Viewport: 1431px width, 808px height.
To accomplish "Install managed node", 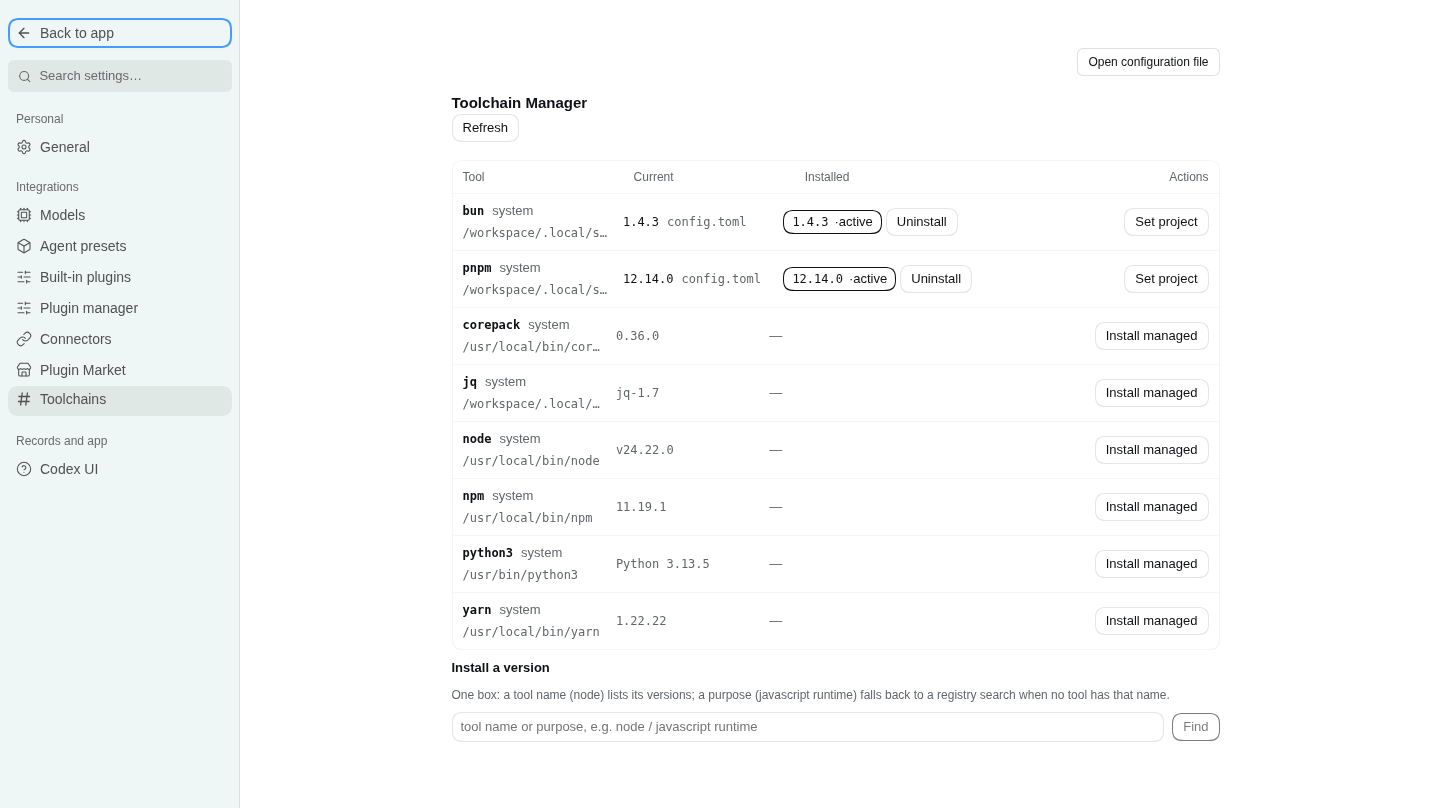I will 1152,450.
